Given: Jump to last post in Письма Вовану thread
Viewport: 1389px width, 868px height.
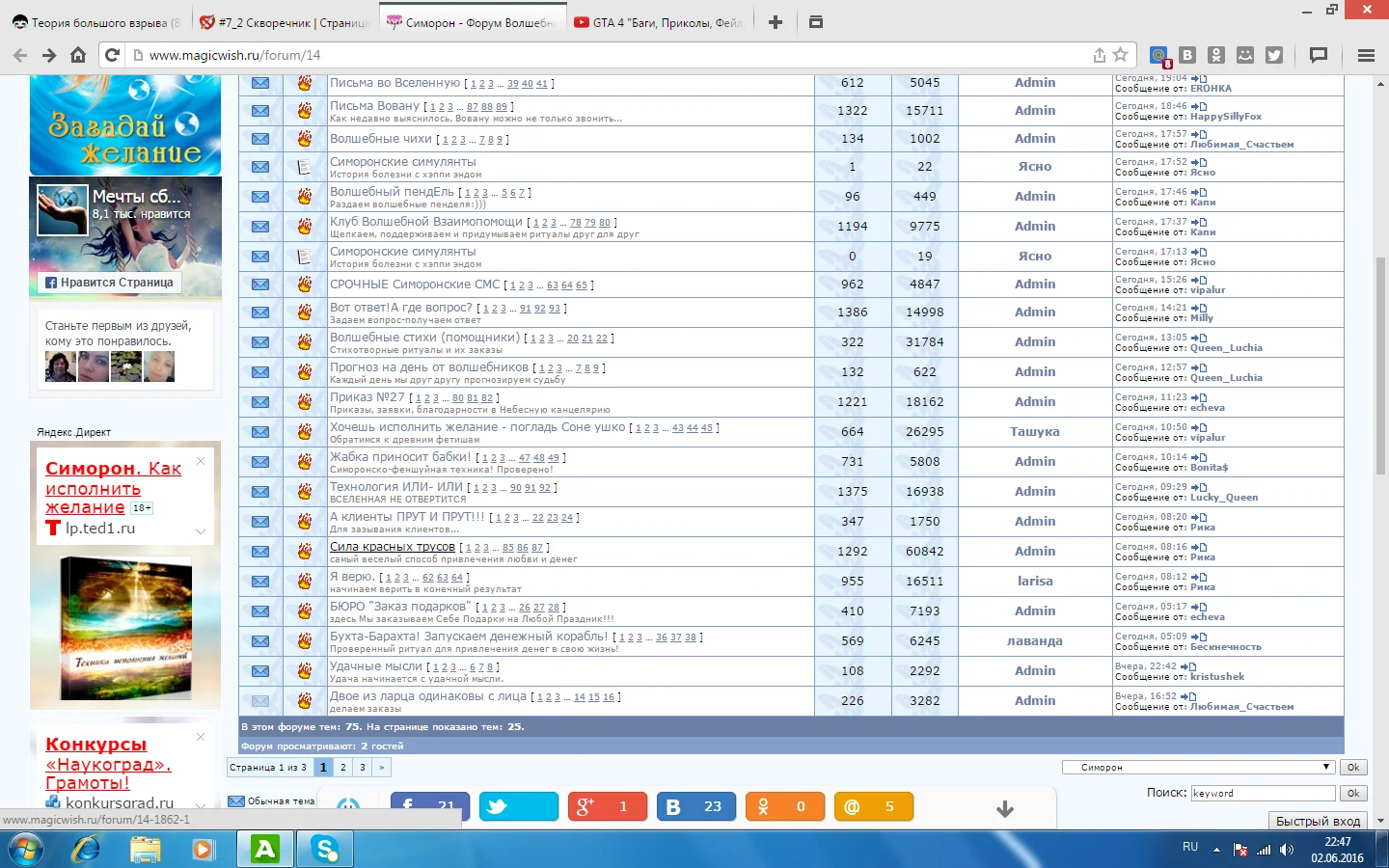Looking at the screenshot, I should coord(1199,106).
